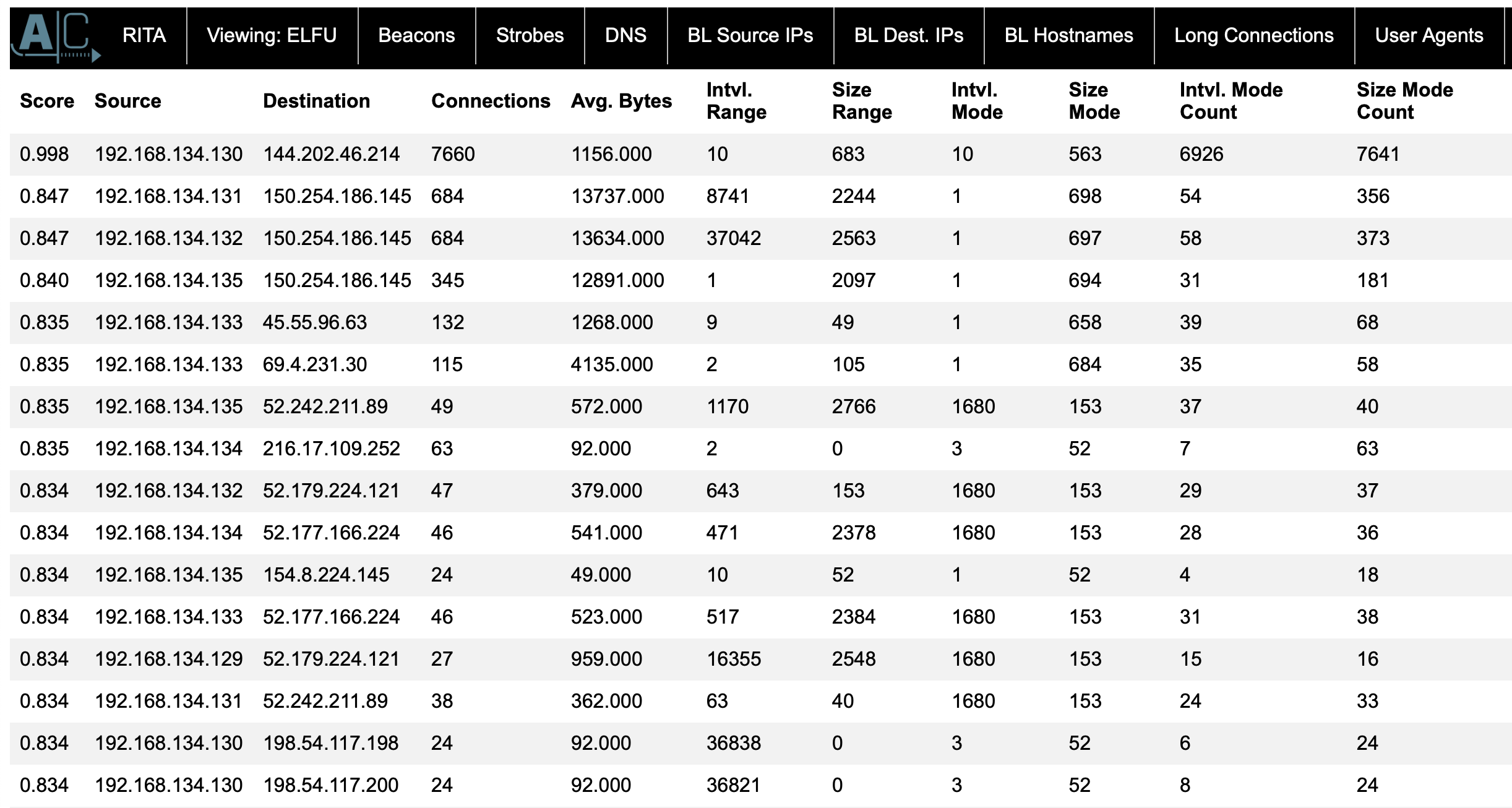Click destination IP 144.202.46.214
This screenshot has height=808, width=1512.
tap(331, 154)
